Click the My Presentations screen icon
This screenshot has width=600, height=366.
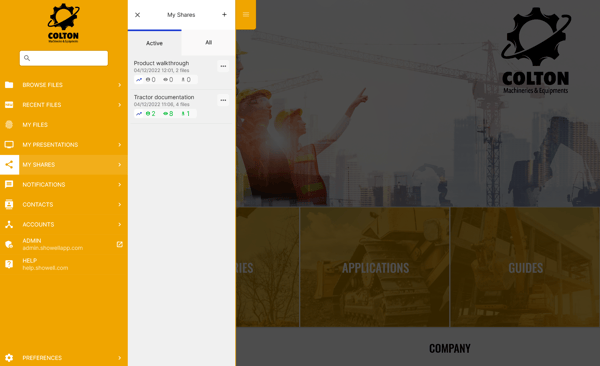click(x=9, y=144)
